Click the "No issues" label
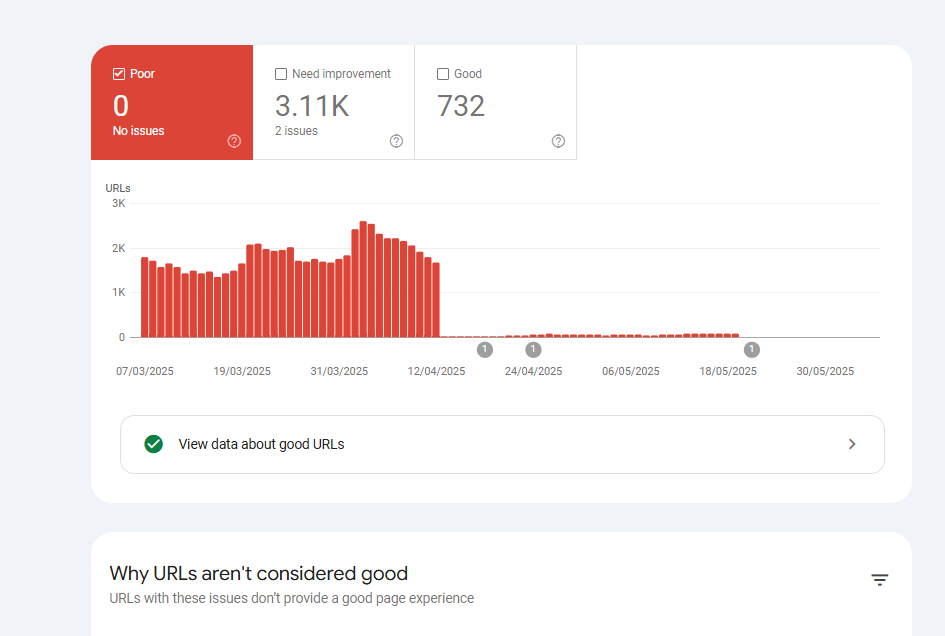Viewport: 945px width, 636px height. coord(139,131)
